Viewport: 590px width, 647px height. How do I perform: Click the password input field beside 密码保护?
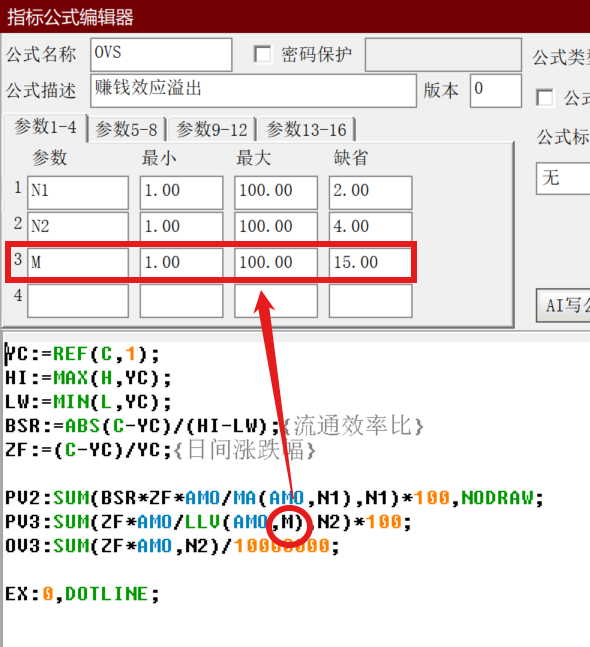coord(443,54)
